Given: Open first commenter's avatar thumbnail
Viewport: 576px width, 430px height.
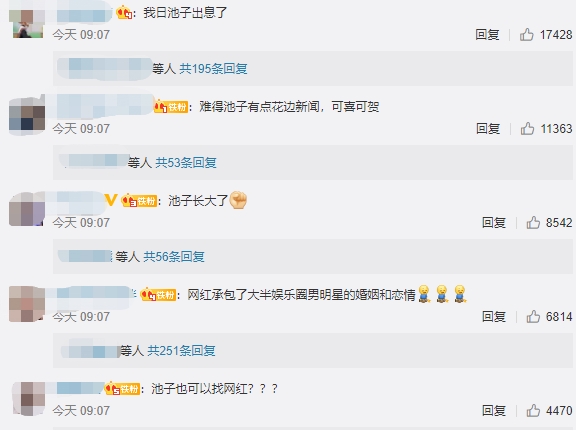Looking at the screenshot, I should (28, 24).
